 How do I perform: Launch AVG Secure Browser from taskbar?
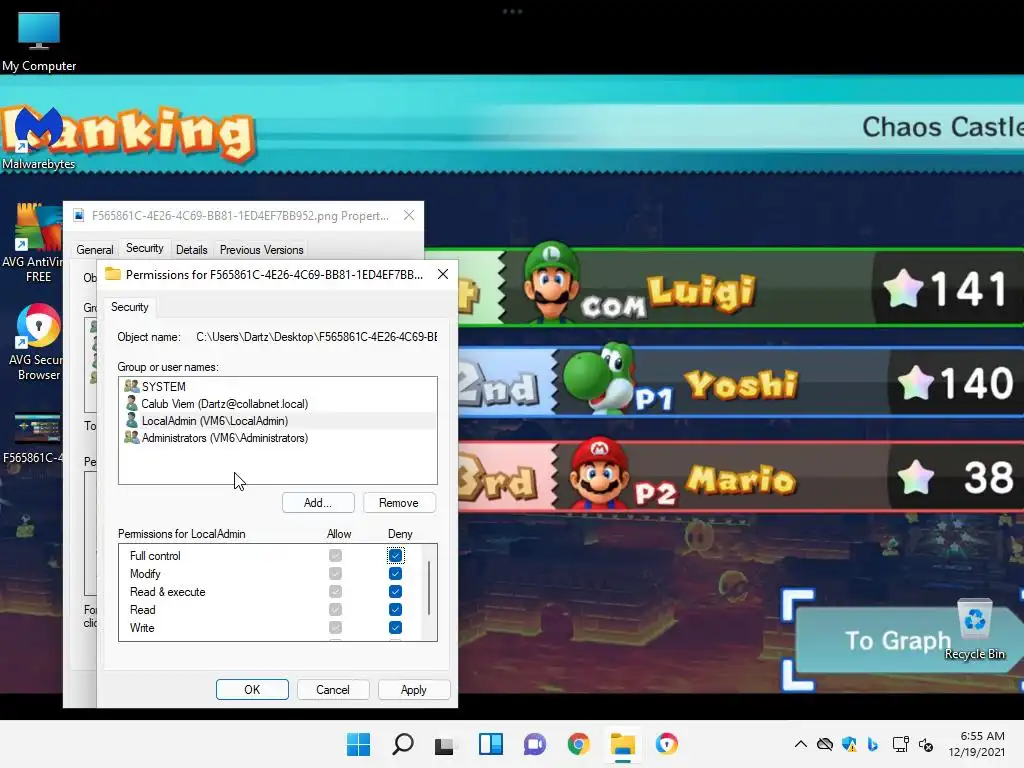tap(667, 744)
